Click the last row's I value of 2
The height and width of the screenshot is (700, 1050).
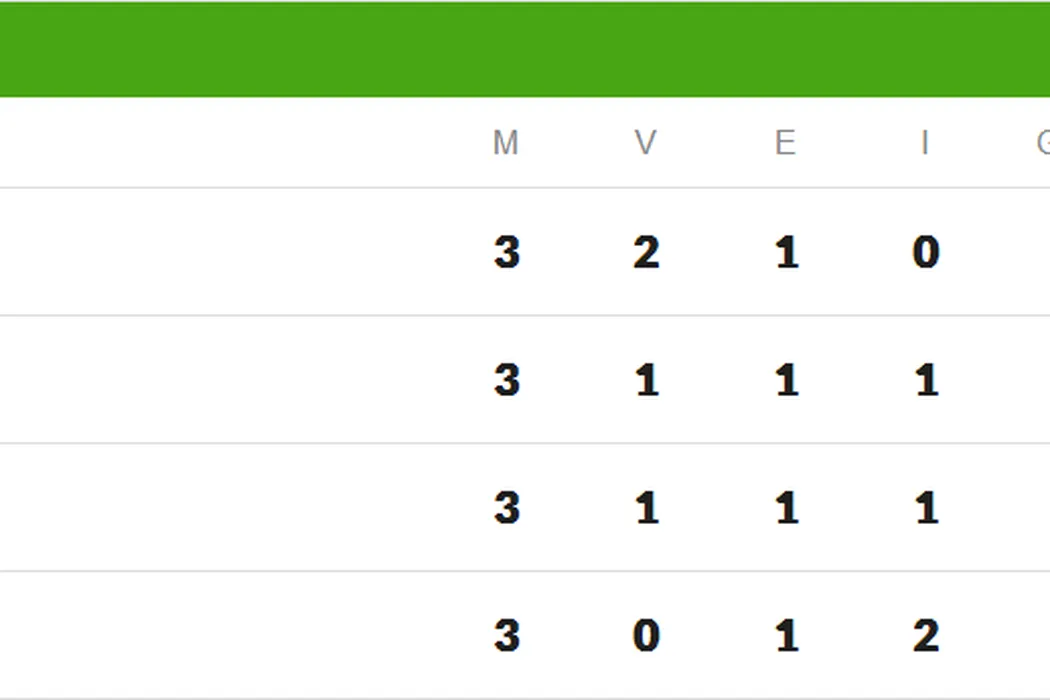pos(926,636)
